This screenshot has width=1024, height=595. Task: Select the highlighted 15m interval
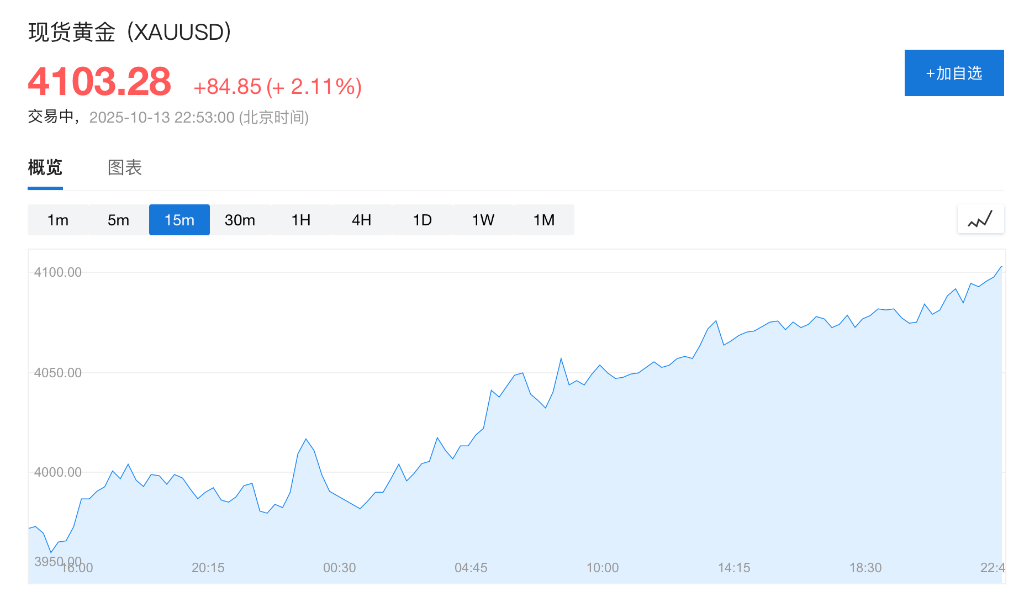[x=179, y=220]
